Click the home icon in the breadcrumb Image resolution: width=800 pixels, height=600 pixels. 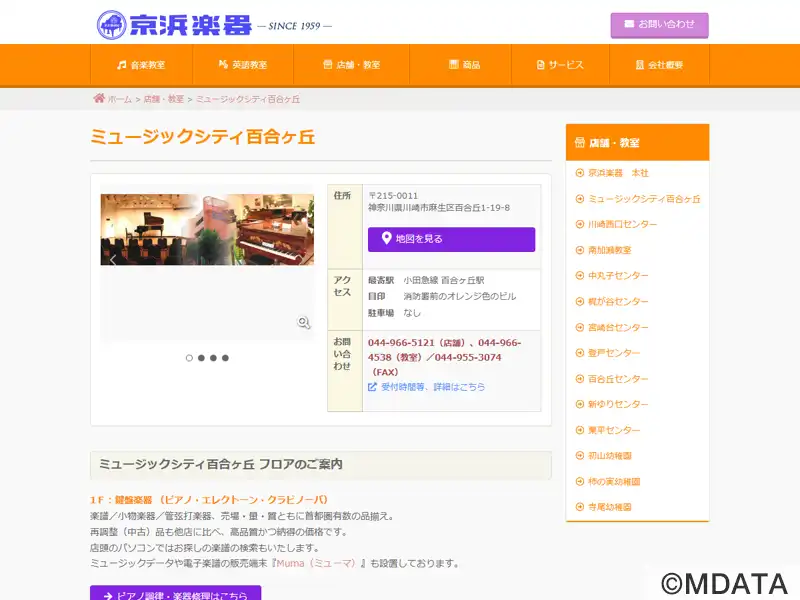pyautogui.click(x=99, y=99)
